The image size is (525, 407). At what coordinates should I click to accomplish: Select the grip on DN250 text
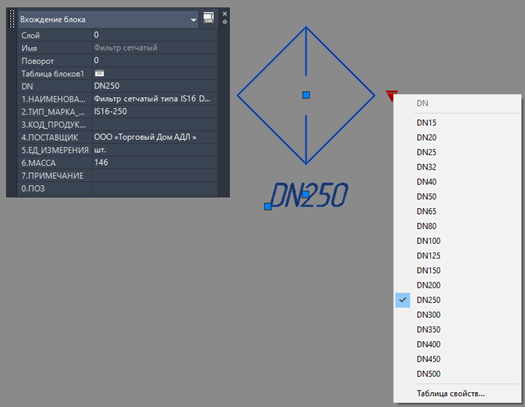coord(305,194)
